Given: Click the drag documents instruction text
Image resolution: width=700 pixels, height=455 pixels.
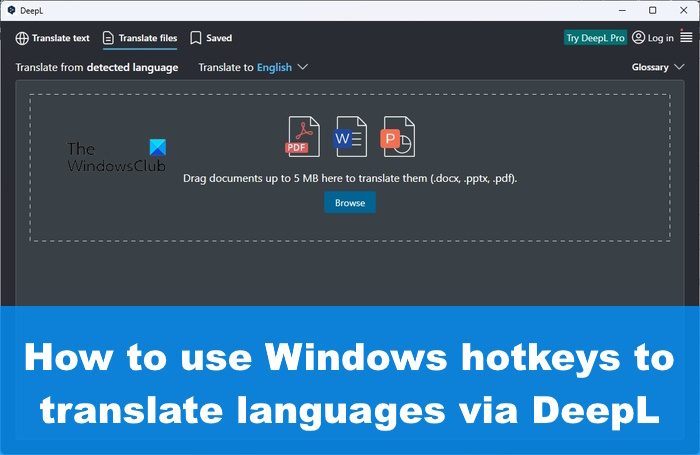Looking at the screenshot, I should 350,179.
